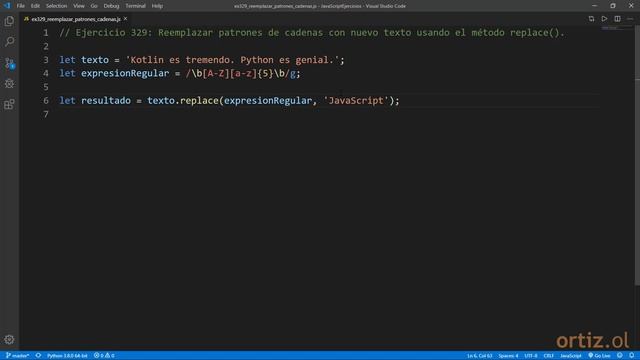Image resolution: width=640 pixels, height=360 pixels.
Task: Click the feedback smiley icon in status bar
Action: pyautogui.click(x=620, y=356)
